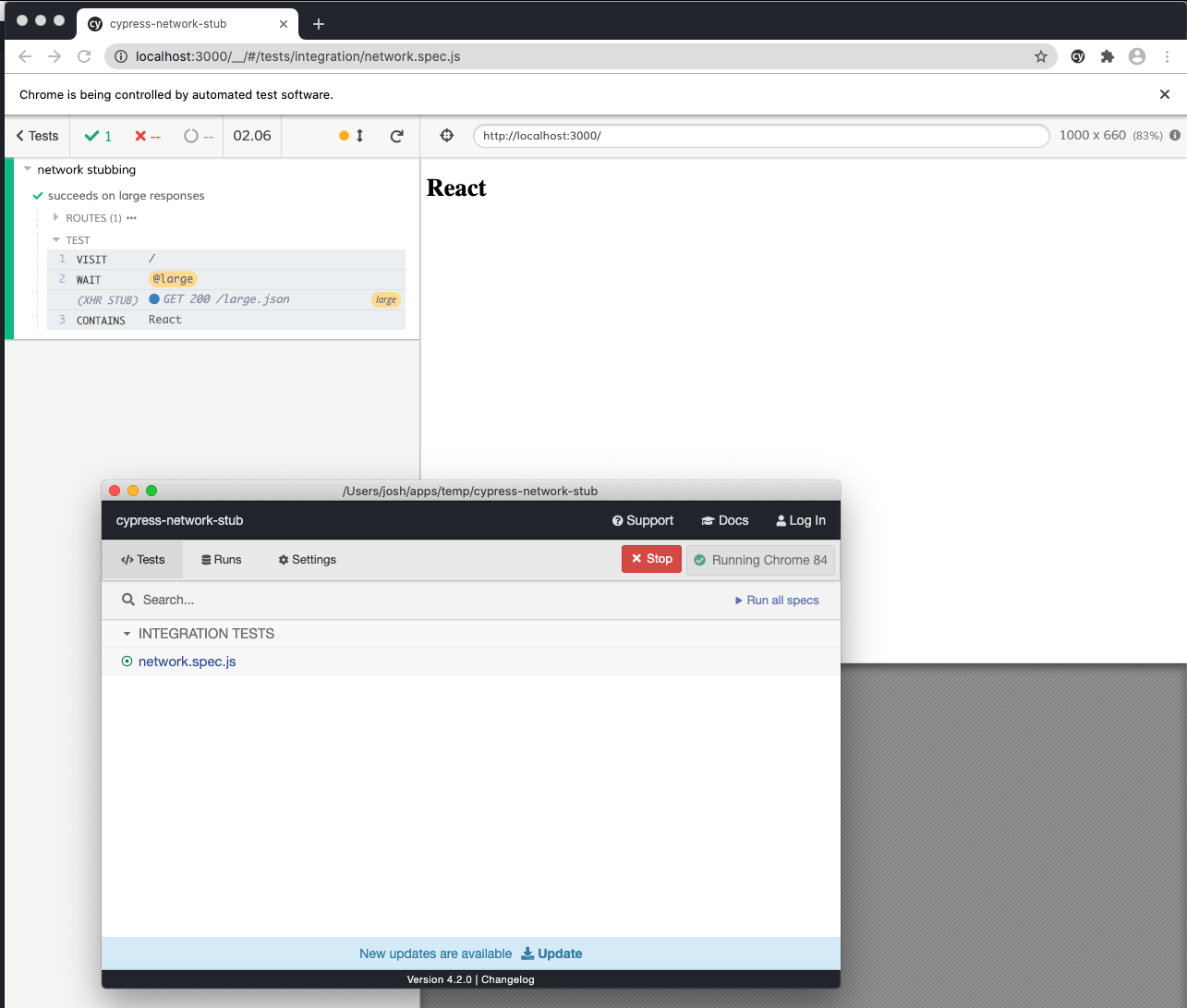Viewport: 1187px width, 1008px height.
Task: Click Run all specs
Action: tap(777, 601)
